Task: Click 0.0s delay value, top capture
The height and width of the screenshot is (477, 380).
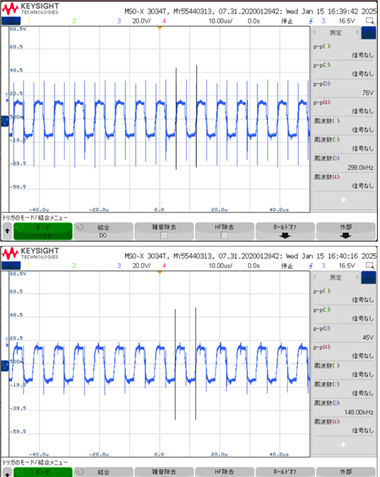Action: pyautogui.click(x=254, y=21)
